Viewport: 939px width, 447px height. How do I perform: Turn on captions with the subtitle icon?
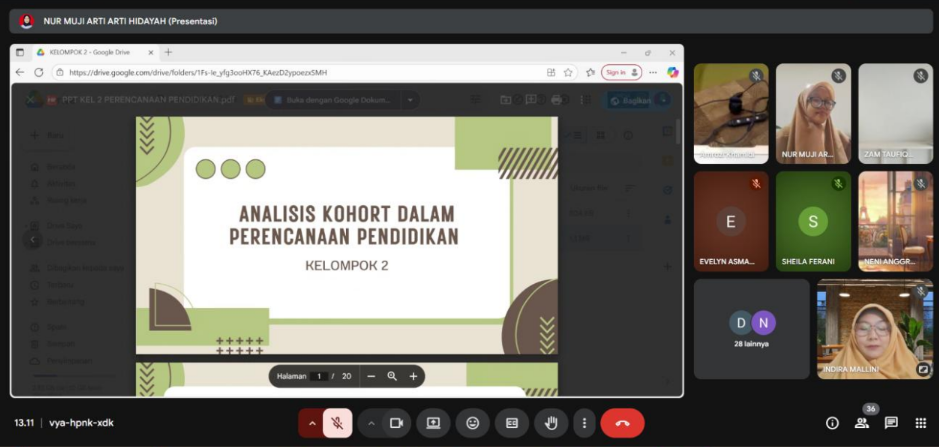coord(512,423)
